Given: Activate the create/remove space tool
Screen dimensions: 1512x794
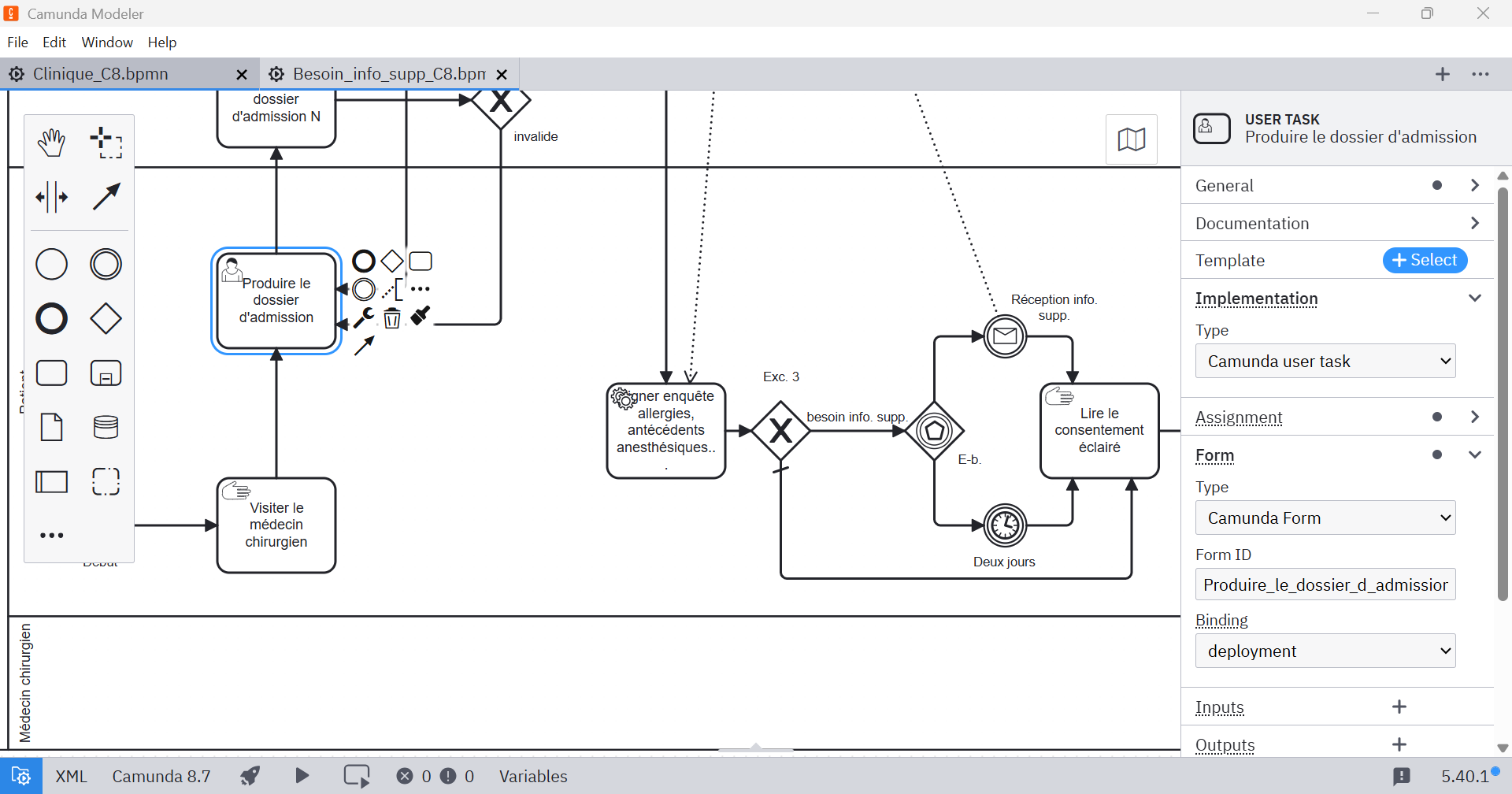Looking at the screenshot, I should coord(52,197).
